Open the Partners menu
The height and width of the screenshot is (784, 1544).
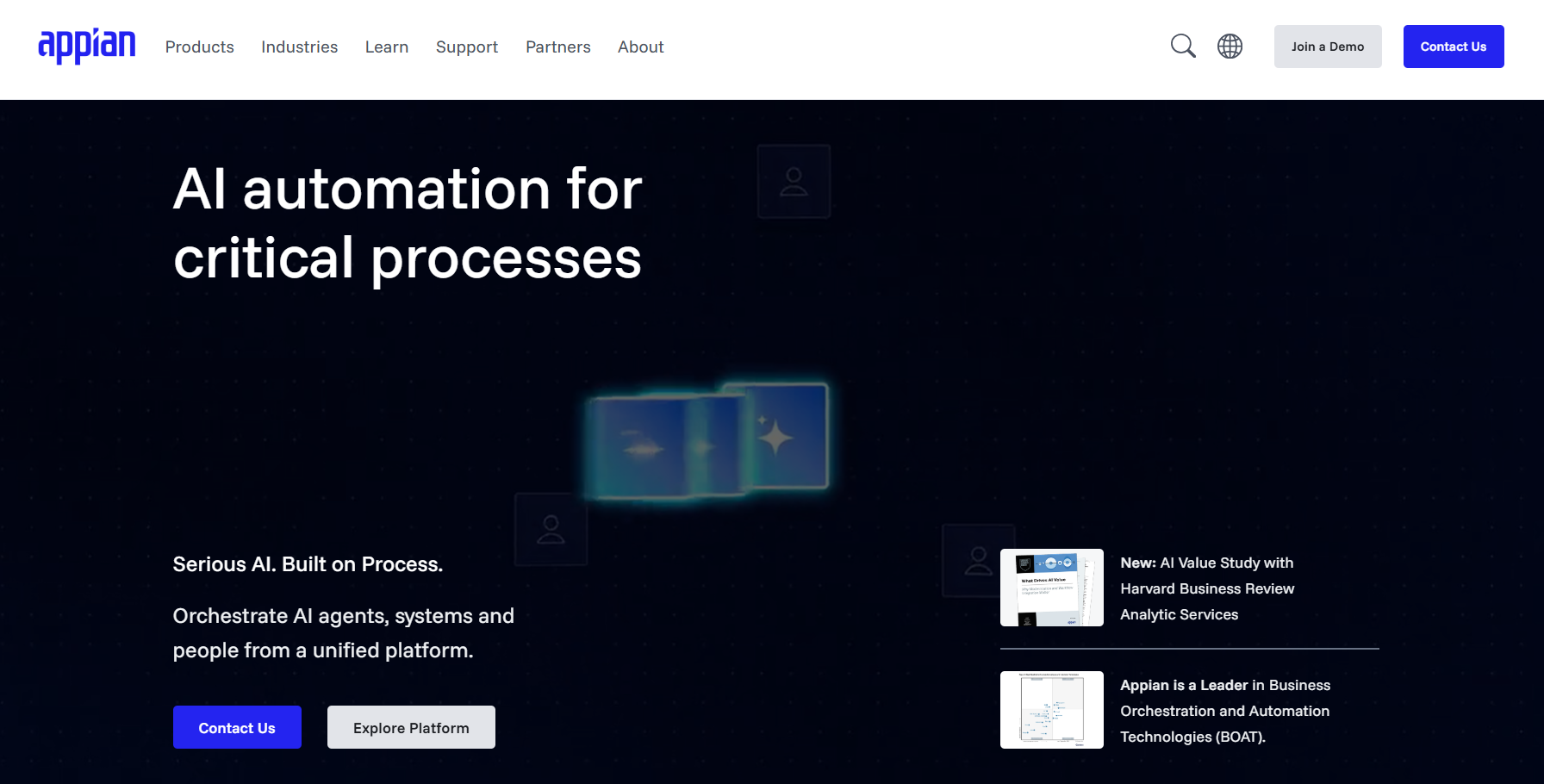558,47
